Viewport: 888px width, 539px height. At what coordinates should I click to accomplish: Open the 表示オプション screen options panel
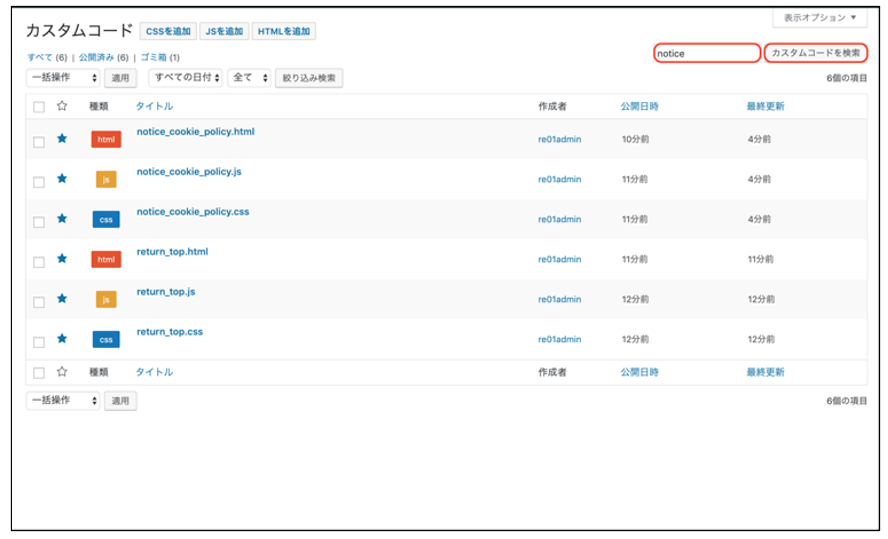click(819, 18)
